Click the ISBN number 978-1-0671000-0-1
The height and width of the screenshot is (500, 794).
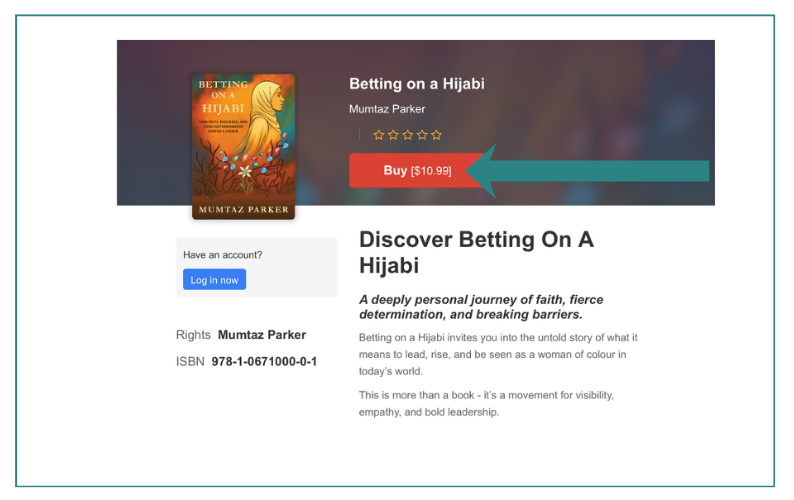264,362
